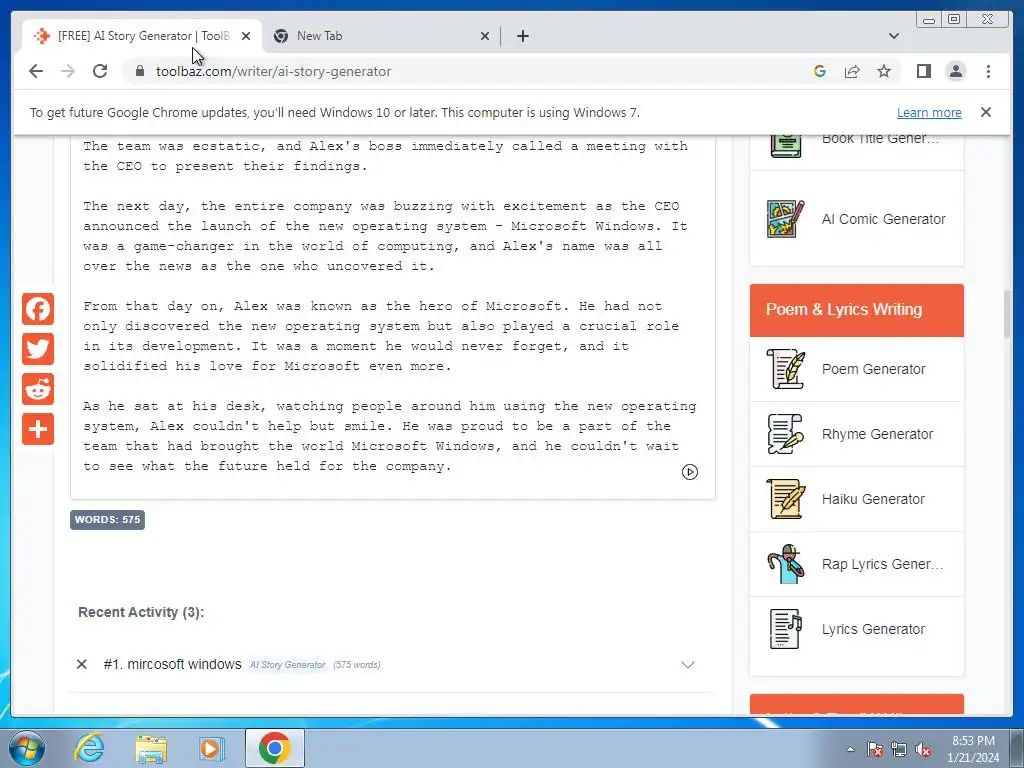Click the Haiku Generator icon
This screenshot has width=1024, height=768.
(x=786, y=499)
